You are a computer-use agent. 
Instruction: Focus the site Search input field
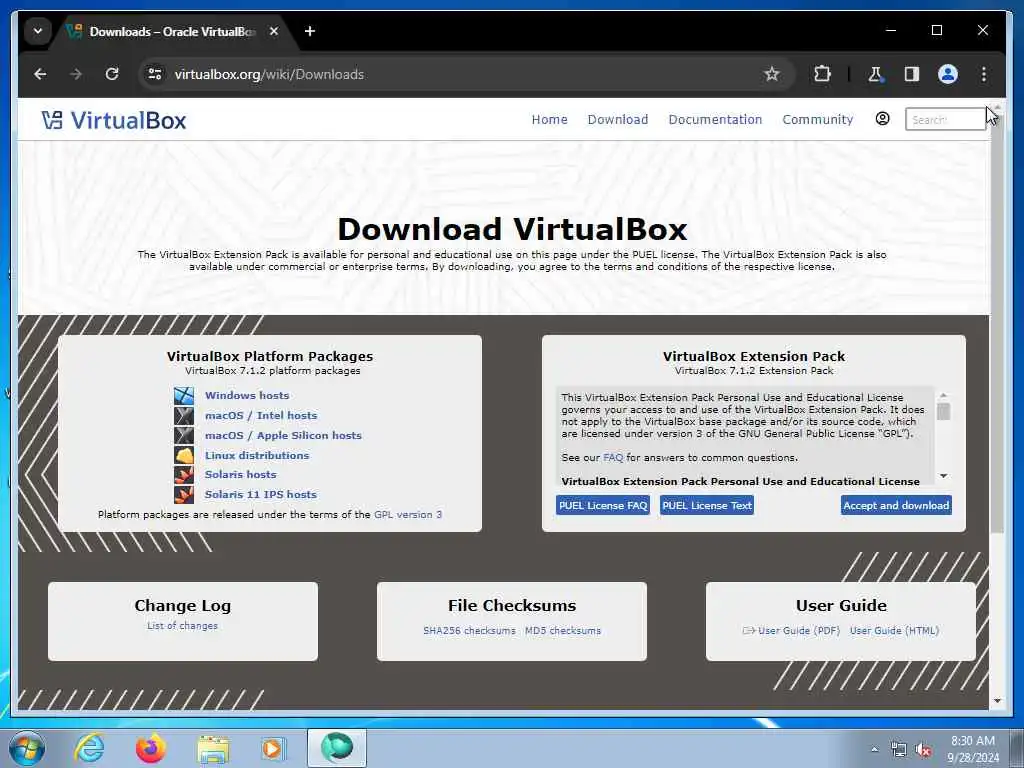(945, 120)
